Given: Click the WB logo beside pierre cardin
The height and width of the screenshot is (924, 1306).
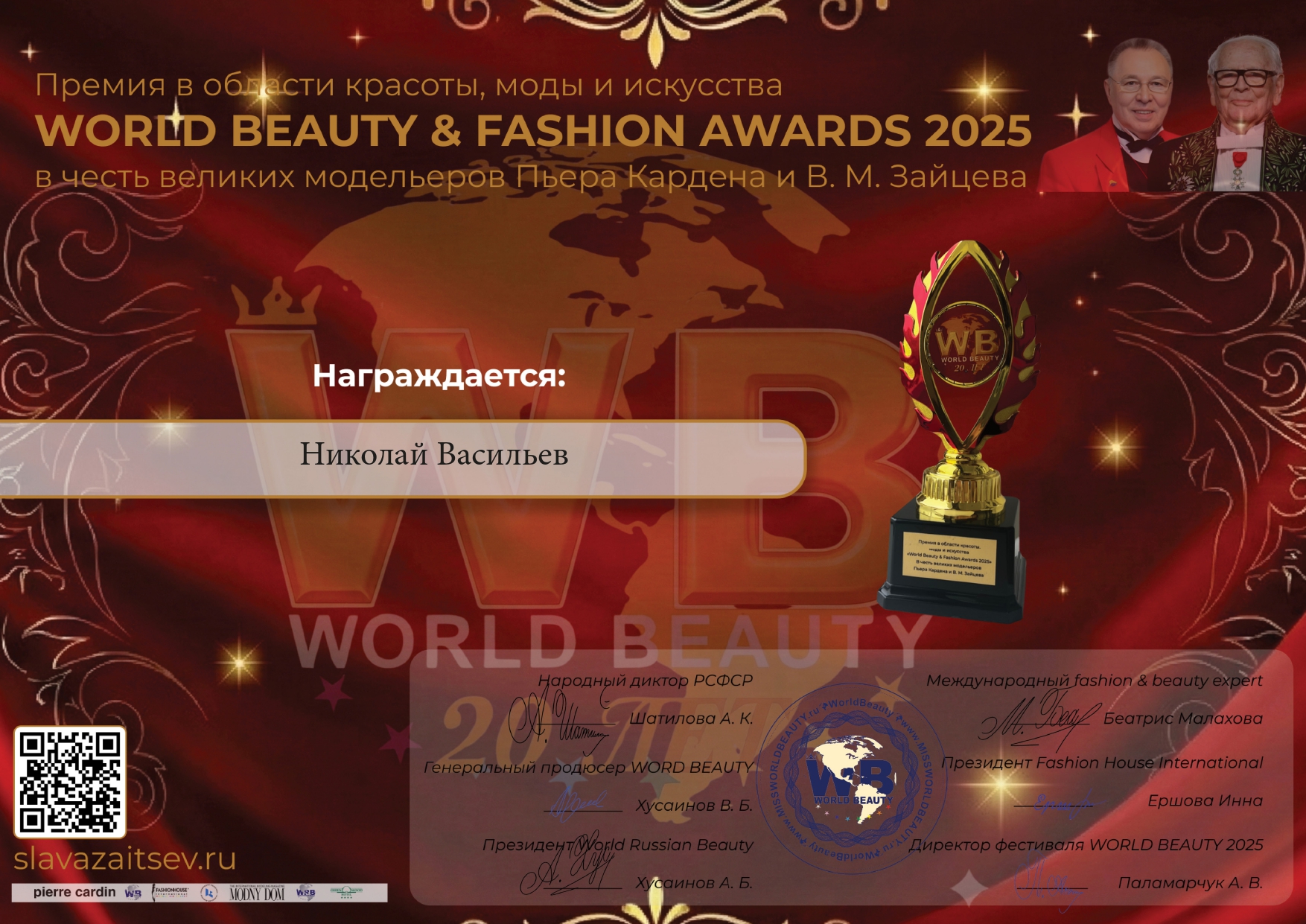Looking at the screenshot, I should tap(133, 893).
